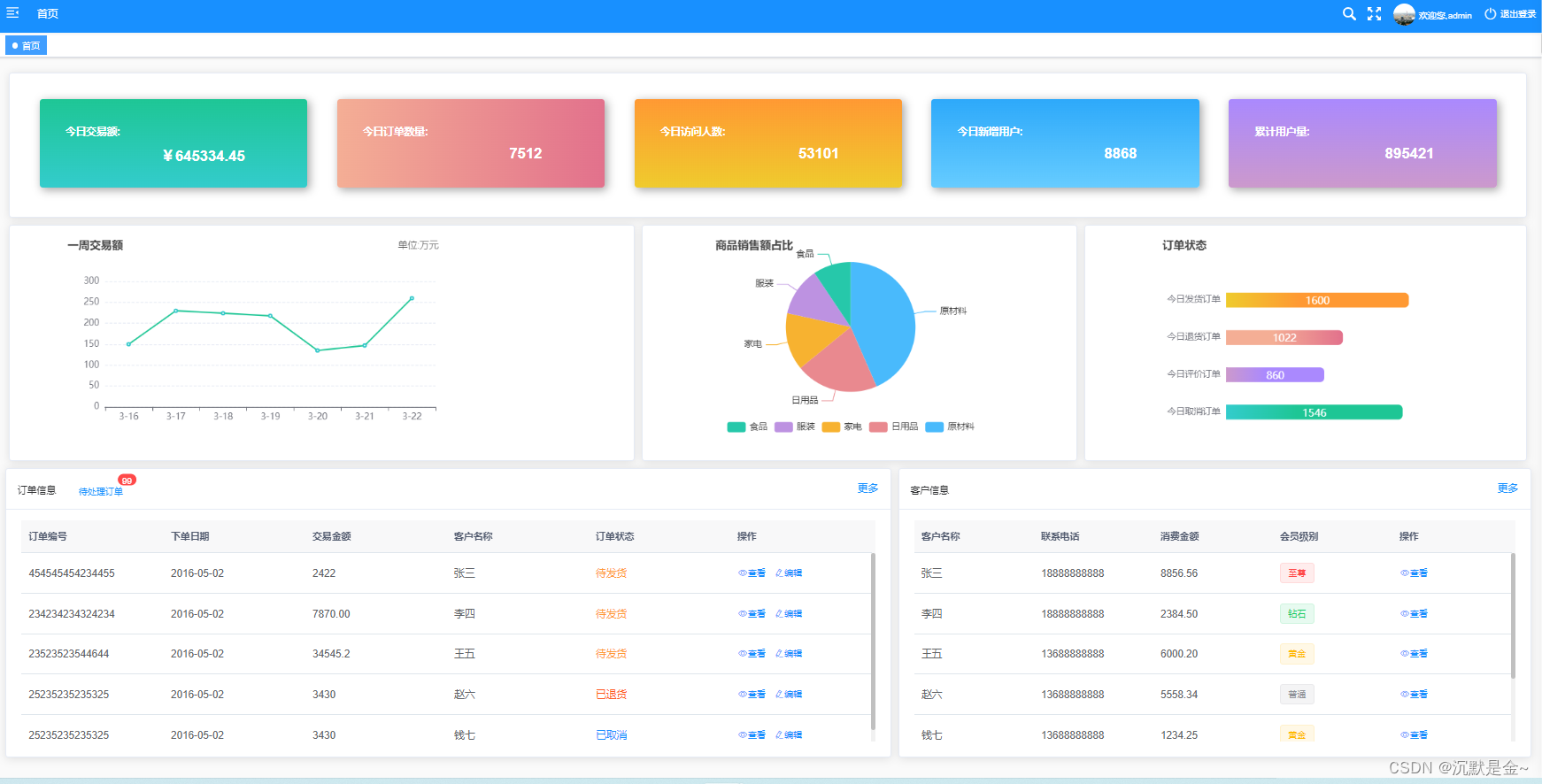Switch to the 订单信息 tab
This screenshot has height=784, width=1542.
pyautogui.click(x=37, y=490)
